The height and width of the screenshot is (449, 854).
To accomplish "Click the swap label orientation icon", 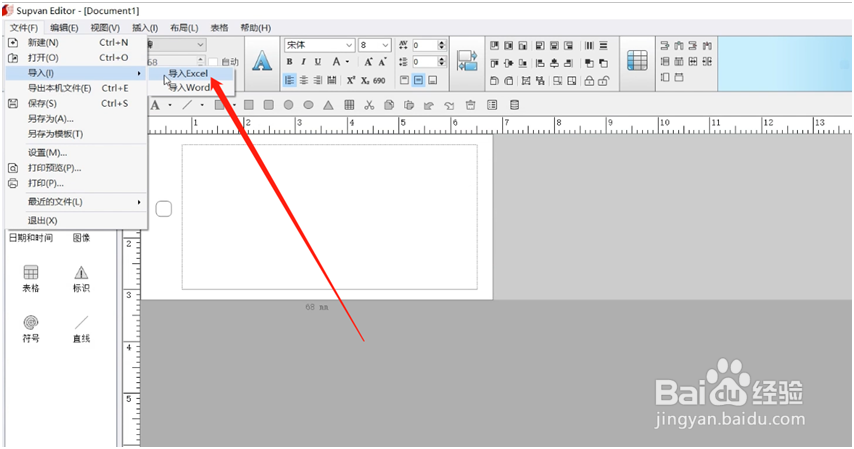I will pyautogui.click(x=467, y=60).
